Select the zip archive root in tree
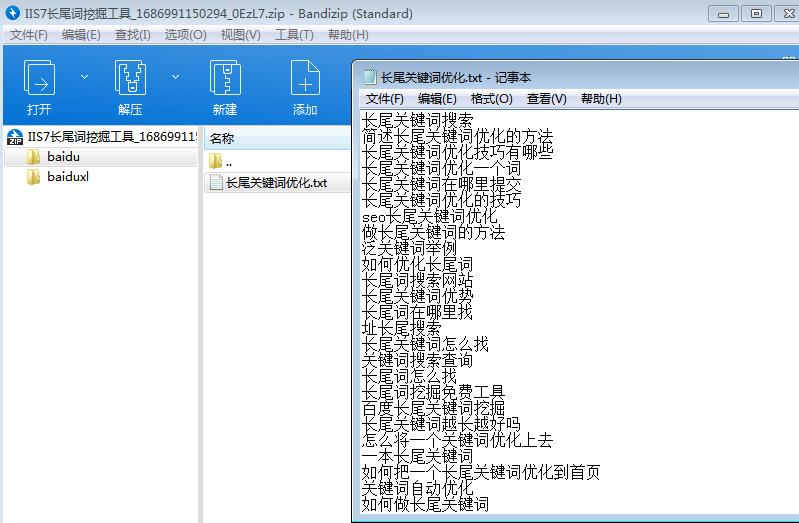 [x=101, y=137]
